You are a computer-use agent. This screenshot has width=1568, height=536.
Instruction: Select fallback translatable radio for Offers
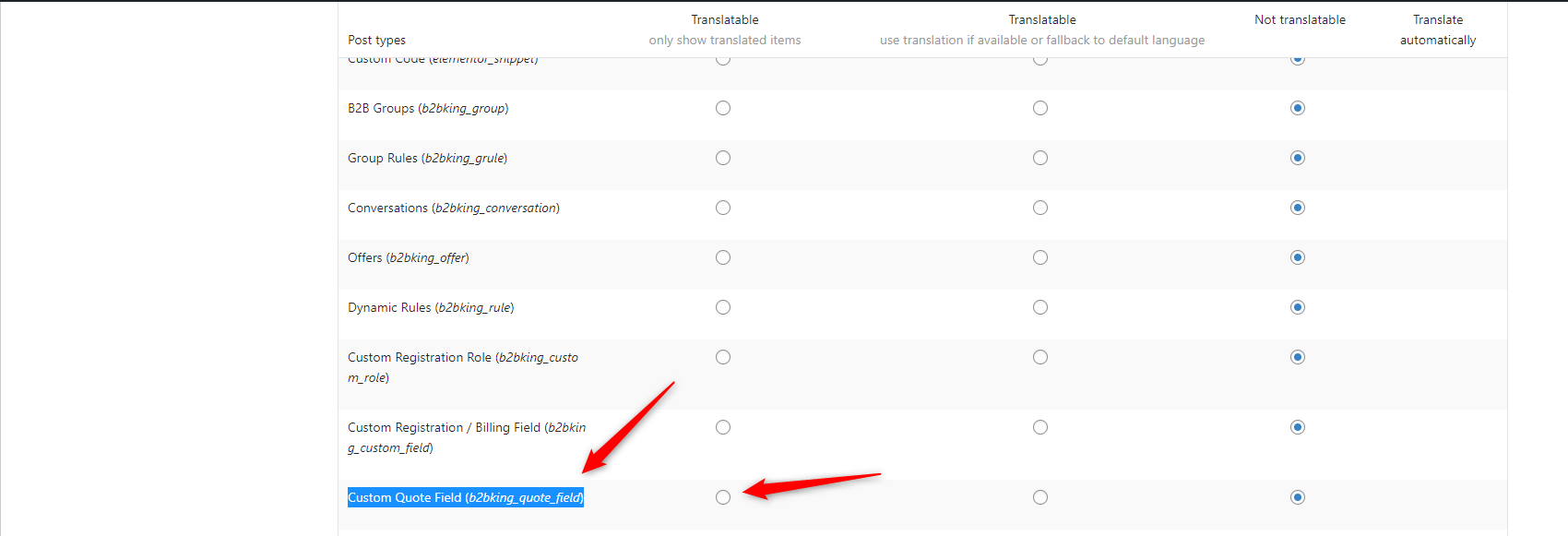click(1040, 257)
